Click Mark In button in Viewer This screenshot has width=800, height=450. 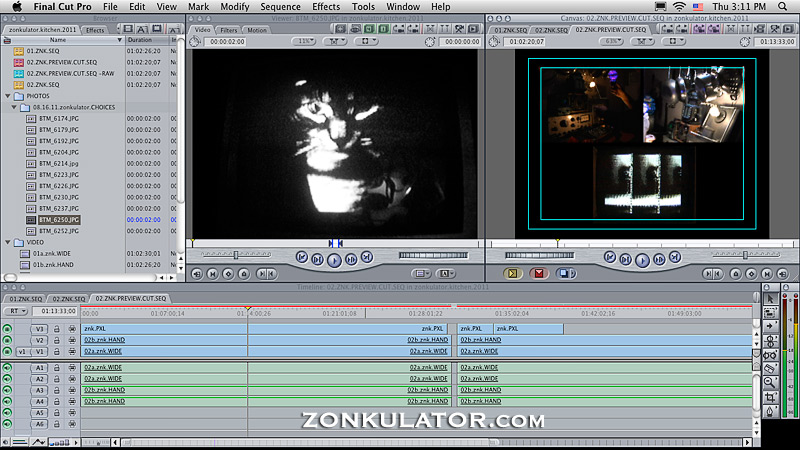262,274
